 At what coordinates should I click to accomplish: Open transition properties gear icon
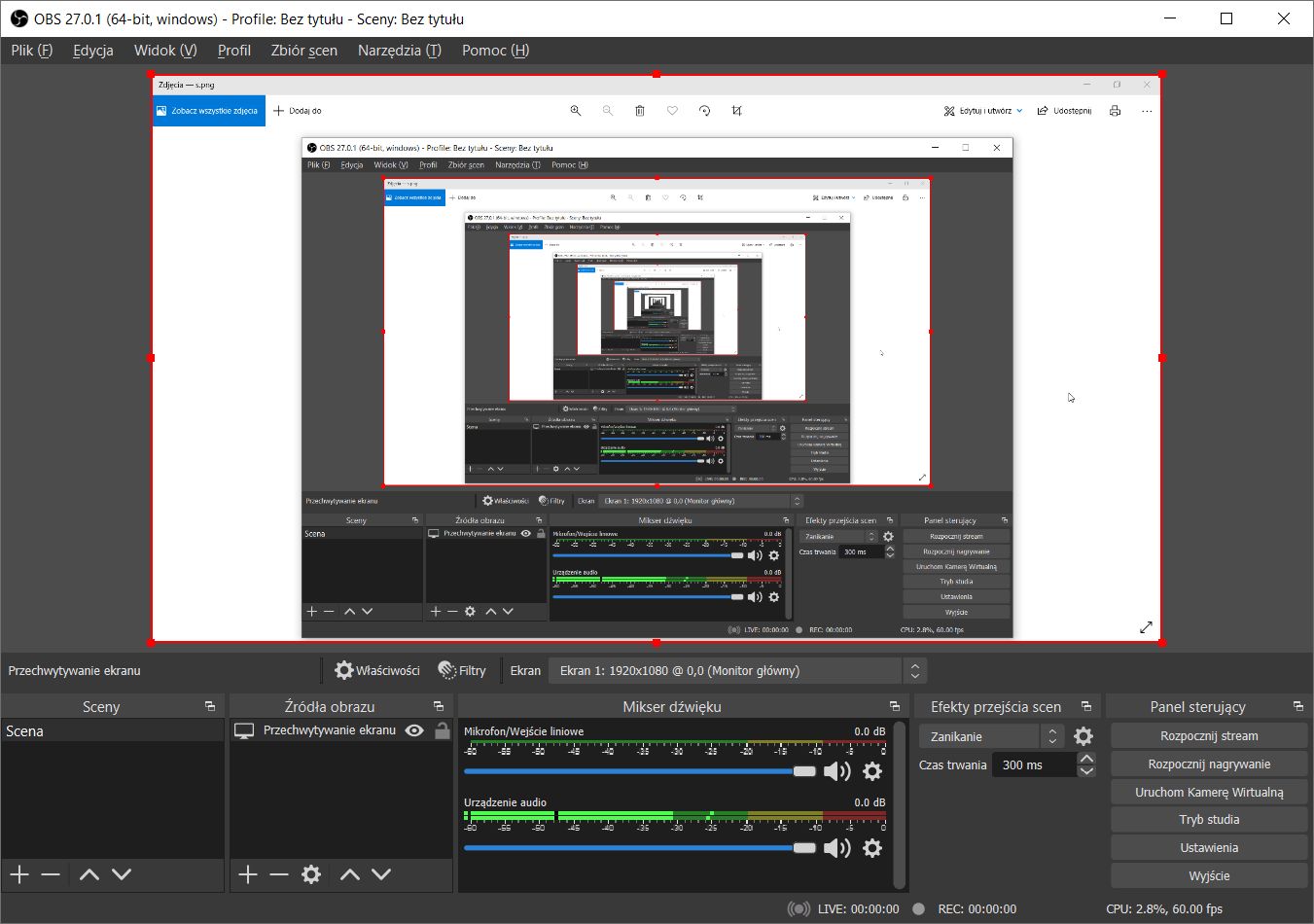tap(1083, 736)
